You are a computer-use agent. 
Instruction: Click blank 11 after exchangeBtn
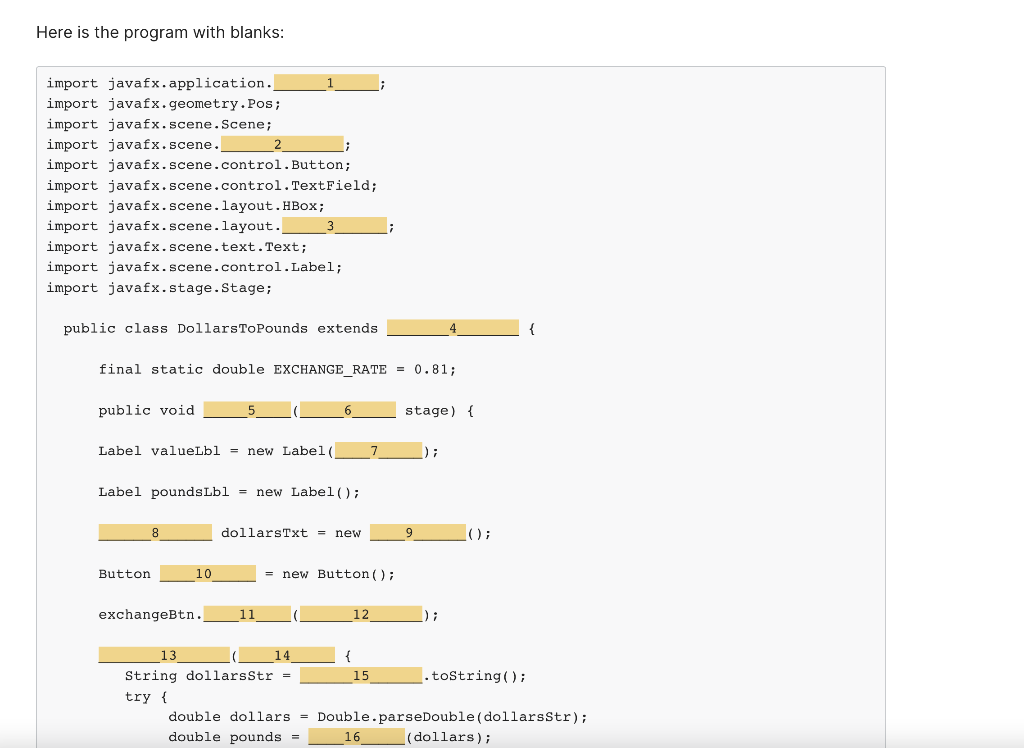[x=246, y=614]
